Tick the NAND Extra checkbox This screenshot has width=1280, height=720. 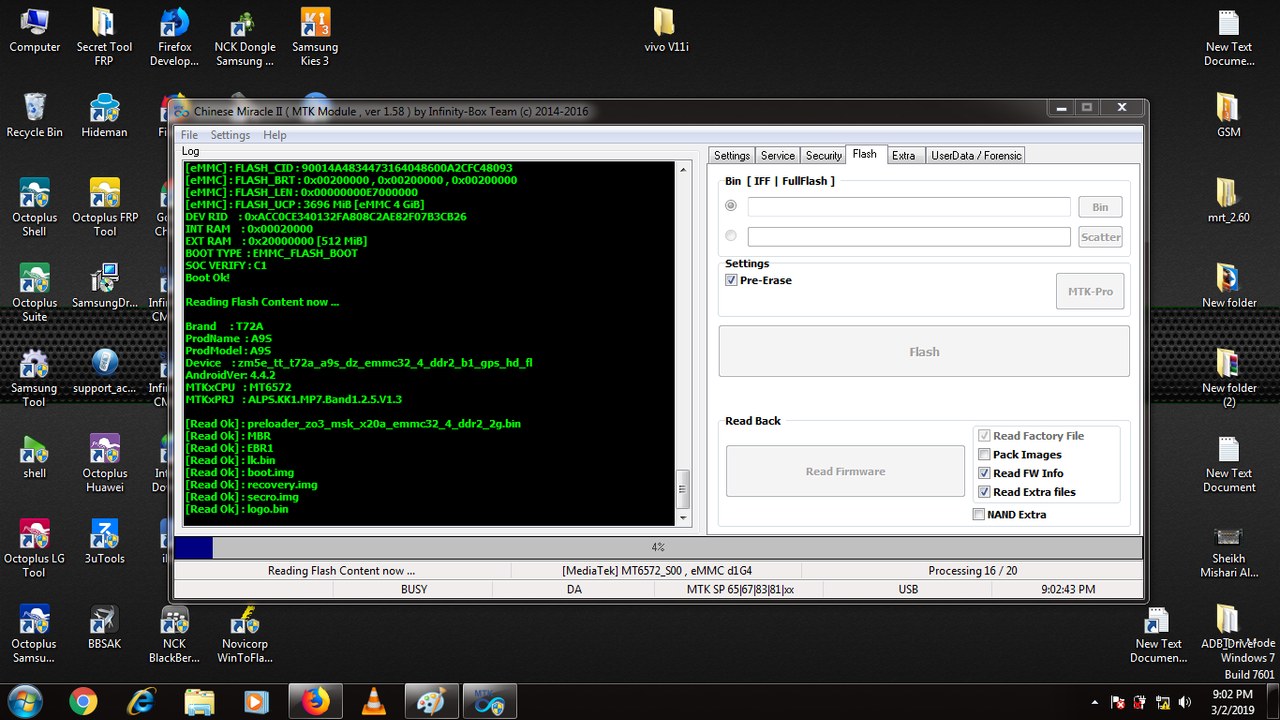click(978, 515)
